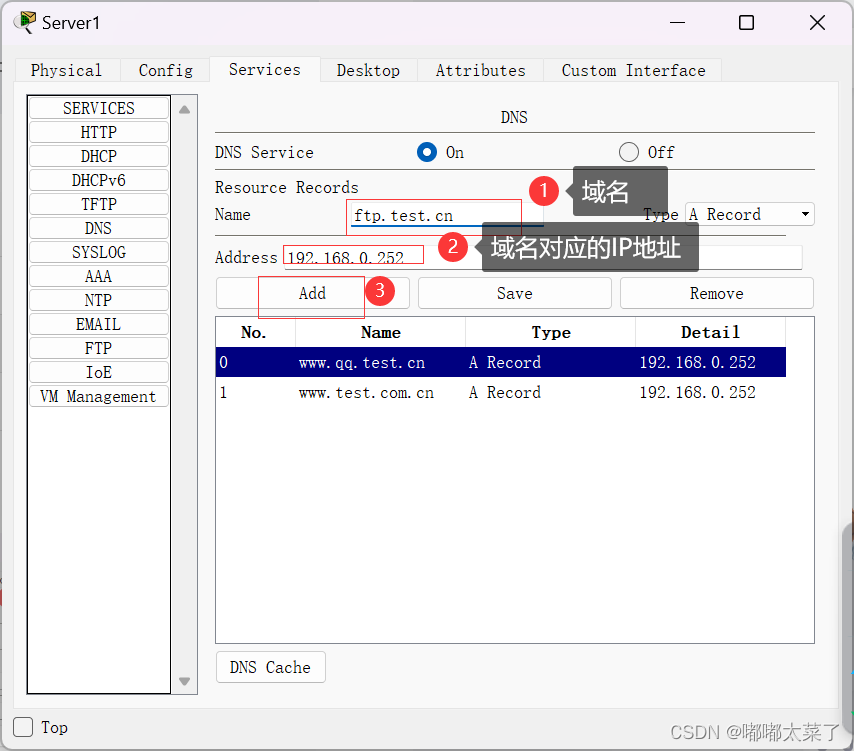Click the Remove record button
Screen dimensions: 854x751
point(717,294)
